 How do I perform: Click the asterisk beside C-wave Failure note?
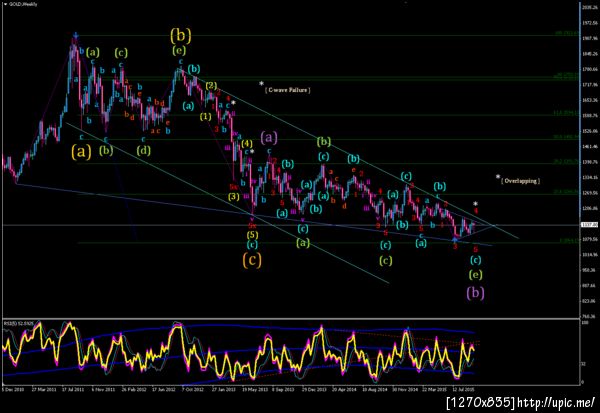(261, 83)
